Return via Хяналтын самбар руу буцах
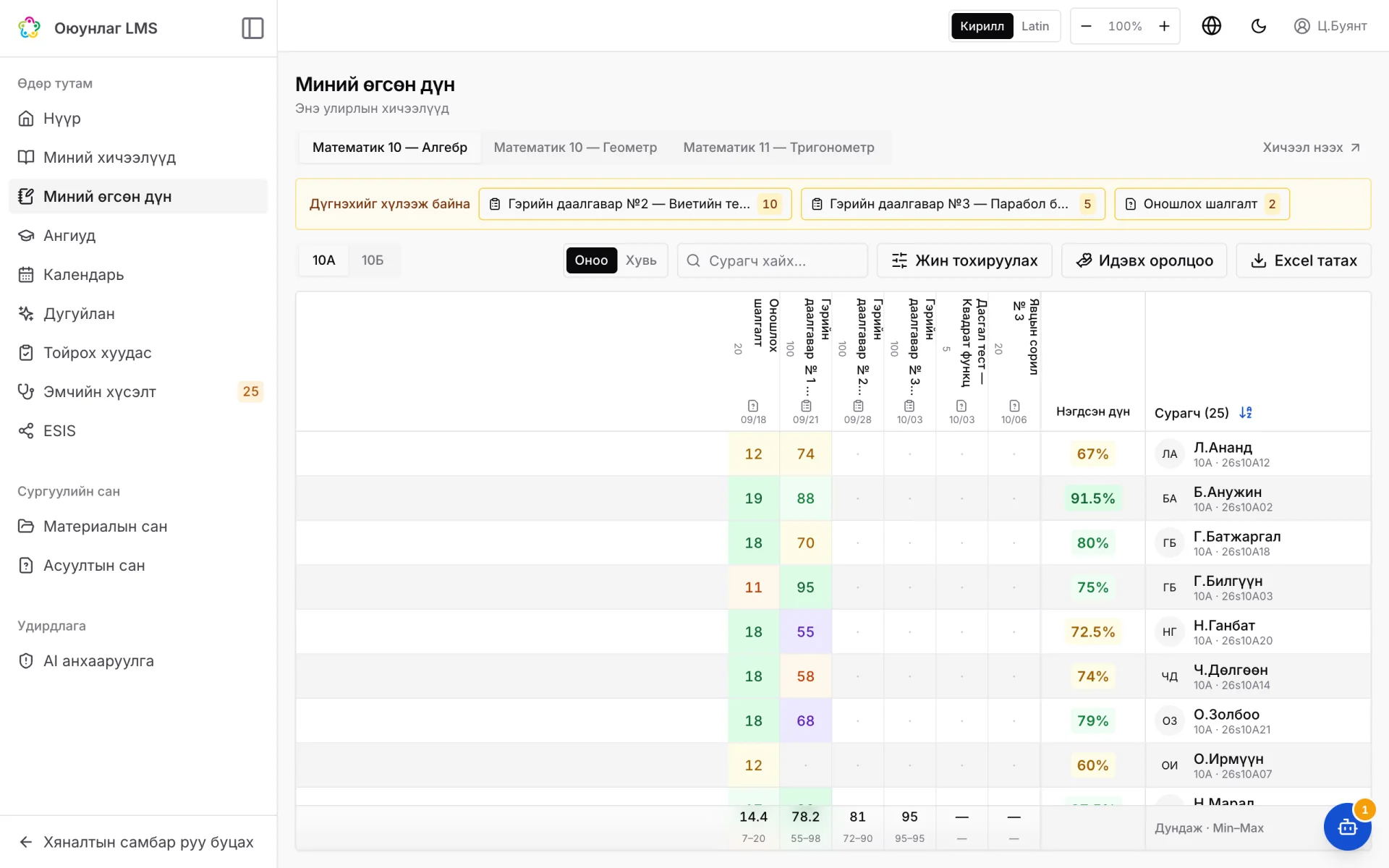 click(138, 842)
